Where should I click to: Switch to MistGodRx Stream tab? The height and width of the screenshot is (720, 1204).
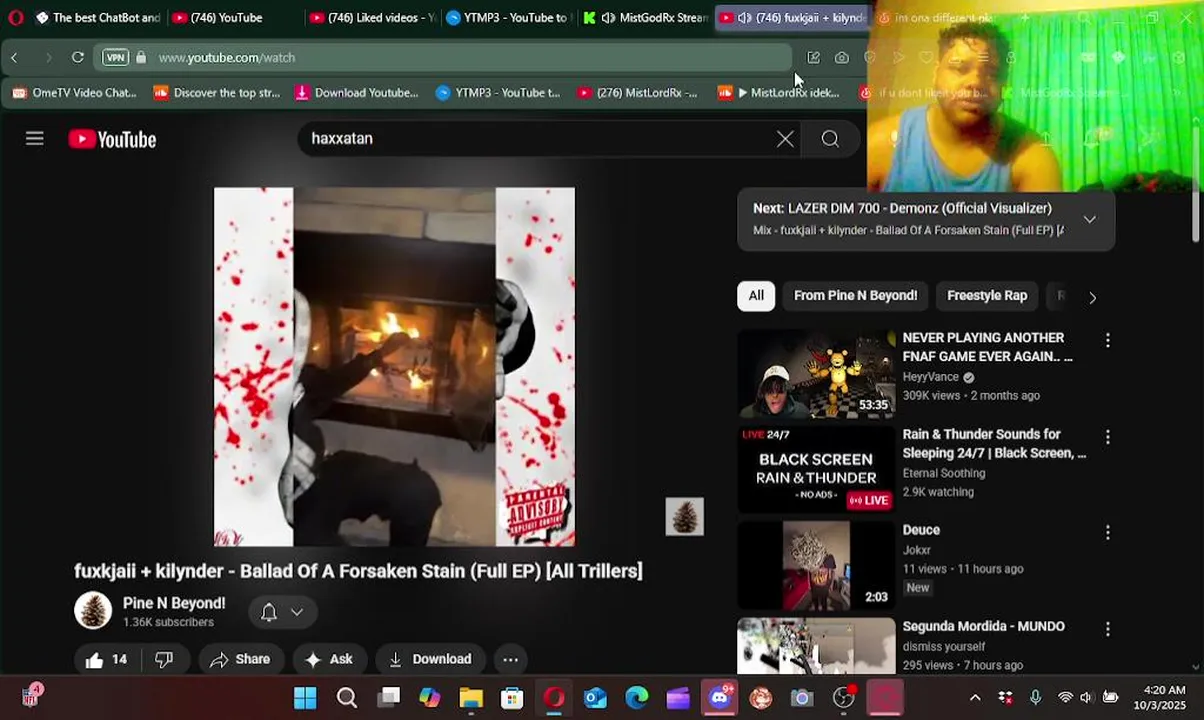coord(645,17)
